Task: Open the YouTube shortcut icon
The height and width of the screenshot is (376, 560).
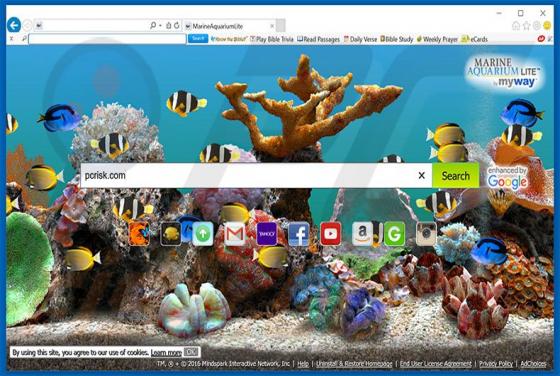Action: tap(330, 234)
